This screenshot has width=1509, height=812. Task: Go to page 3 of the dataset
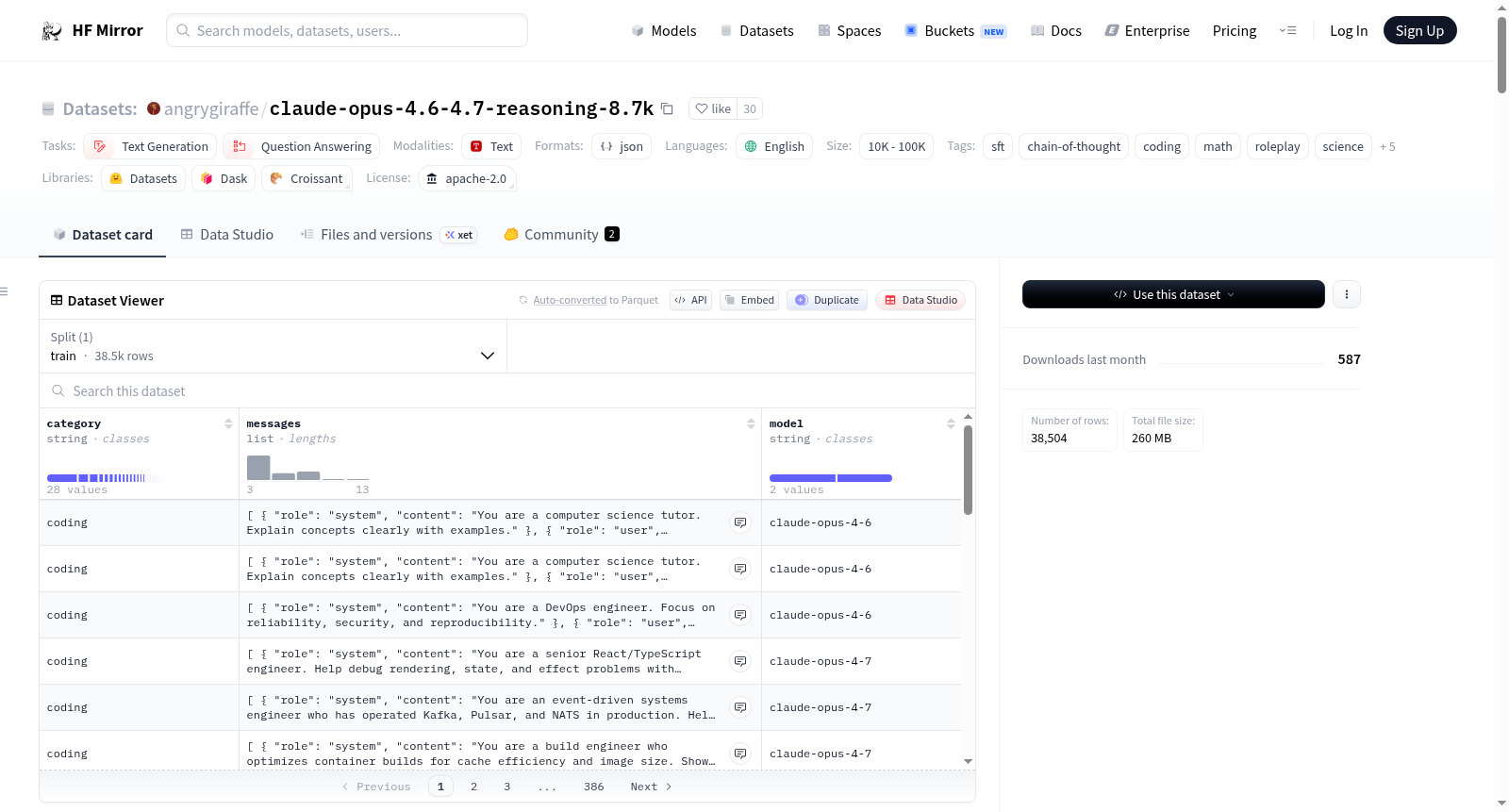tap(506, 787)
